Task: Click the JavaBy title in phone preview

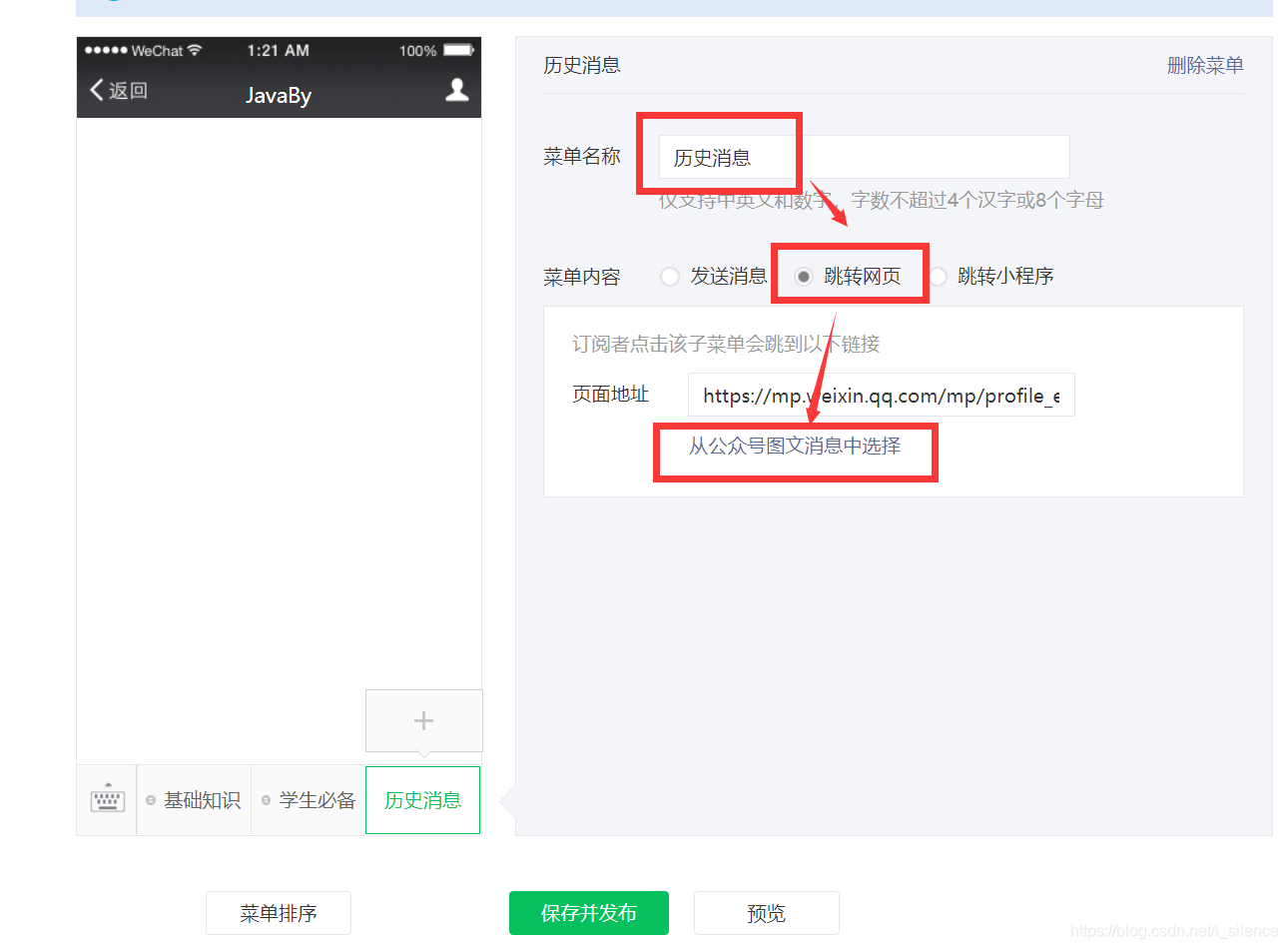Action: (279, 95)
